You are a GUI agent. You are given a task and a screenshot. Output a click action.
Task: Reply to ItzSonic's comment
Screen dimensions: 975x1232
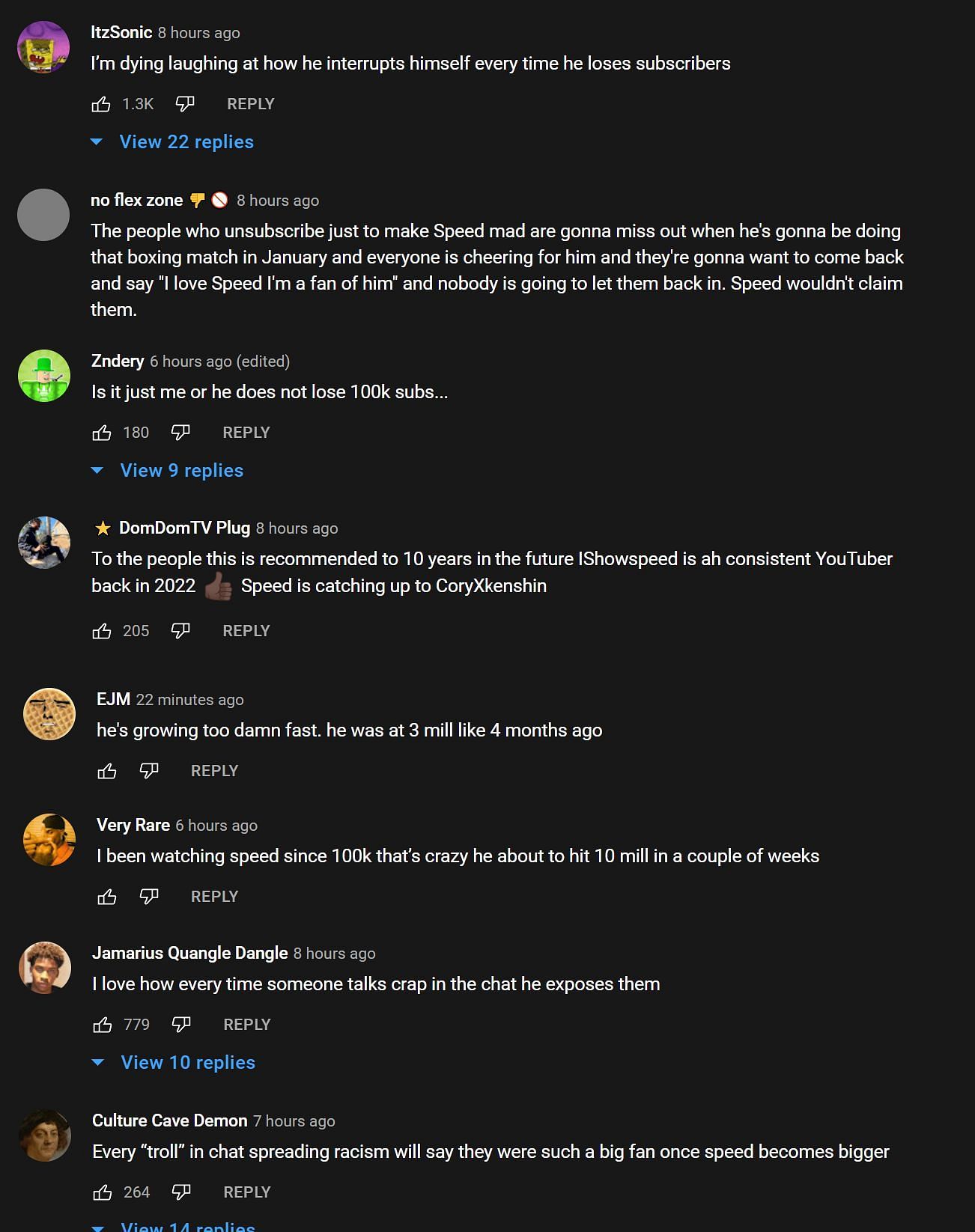250,104
